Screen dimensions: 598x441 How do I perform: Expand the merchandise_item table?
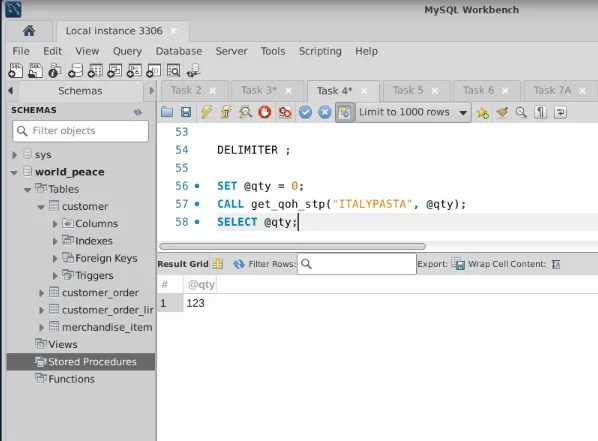(41, 328)
